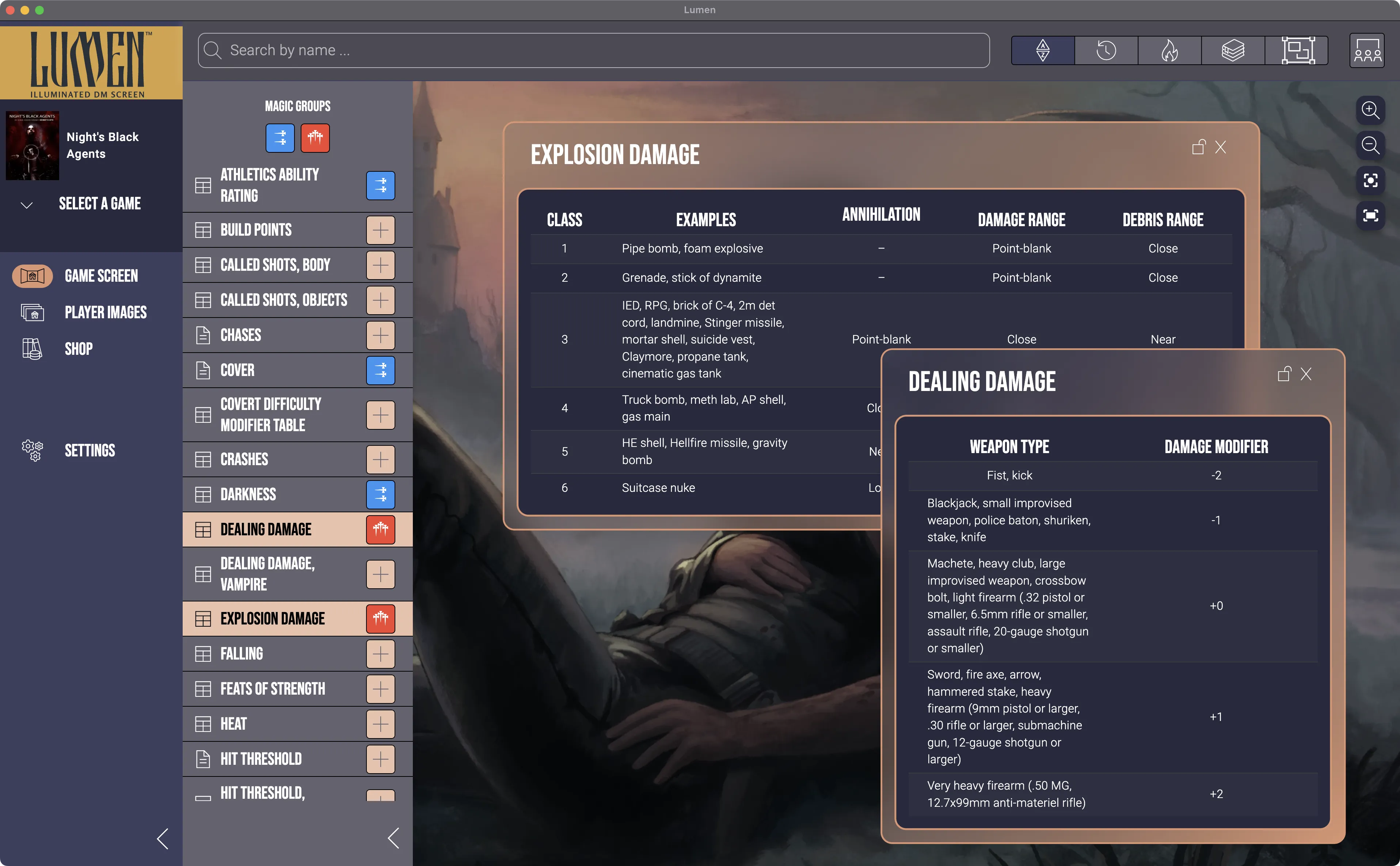The height and width of the screenshot is (866, 1400).
Task: Toggle Cover blue magic group button
Action: pyautogui.click(x=380, y=370)
